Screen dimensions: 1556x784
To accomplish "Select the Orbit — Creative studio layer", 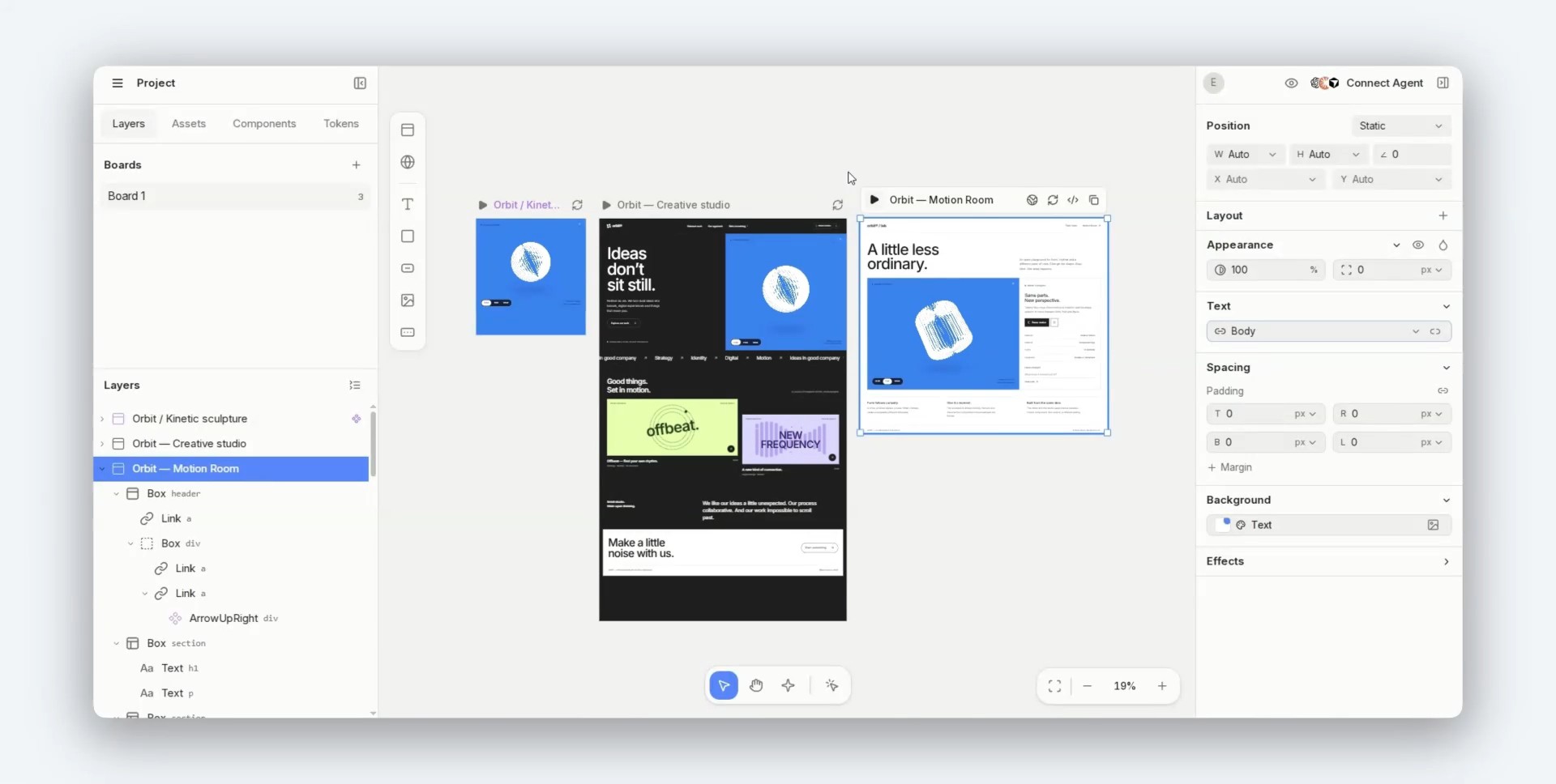I will point(232,445).
